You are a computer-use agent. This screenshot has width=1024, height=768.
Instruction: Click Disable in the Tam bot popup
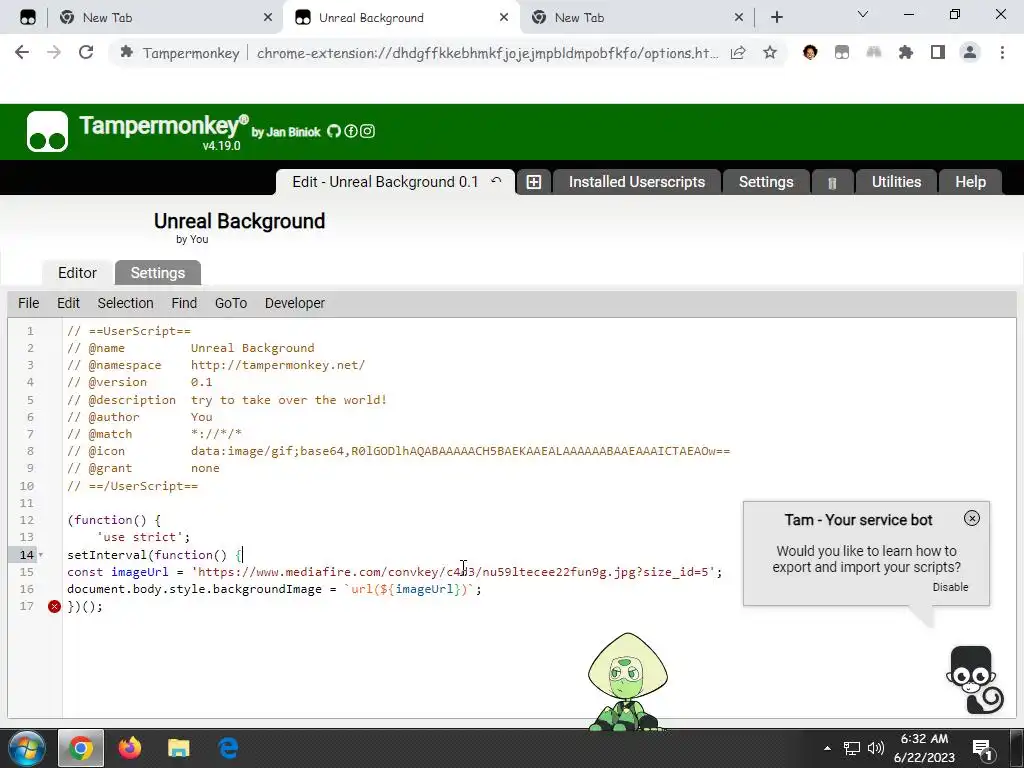pyautogui.click(x=950, y=587)
